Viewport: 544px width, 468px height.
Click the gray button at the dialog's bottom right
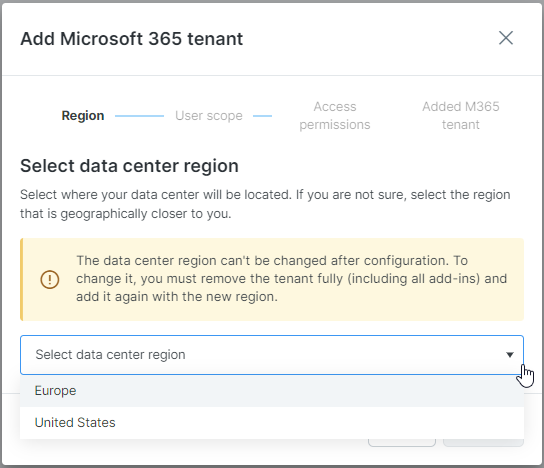click(x=483, y=443)
